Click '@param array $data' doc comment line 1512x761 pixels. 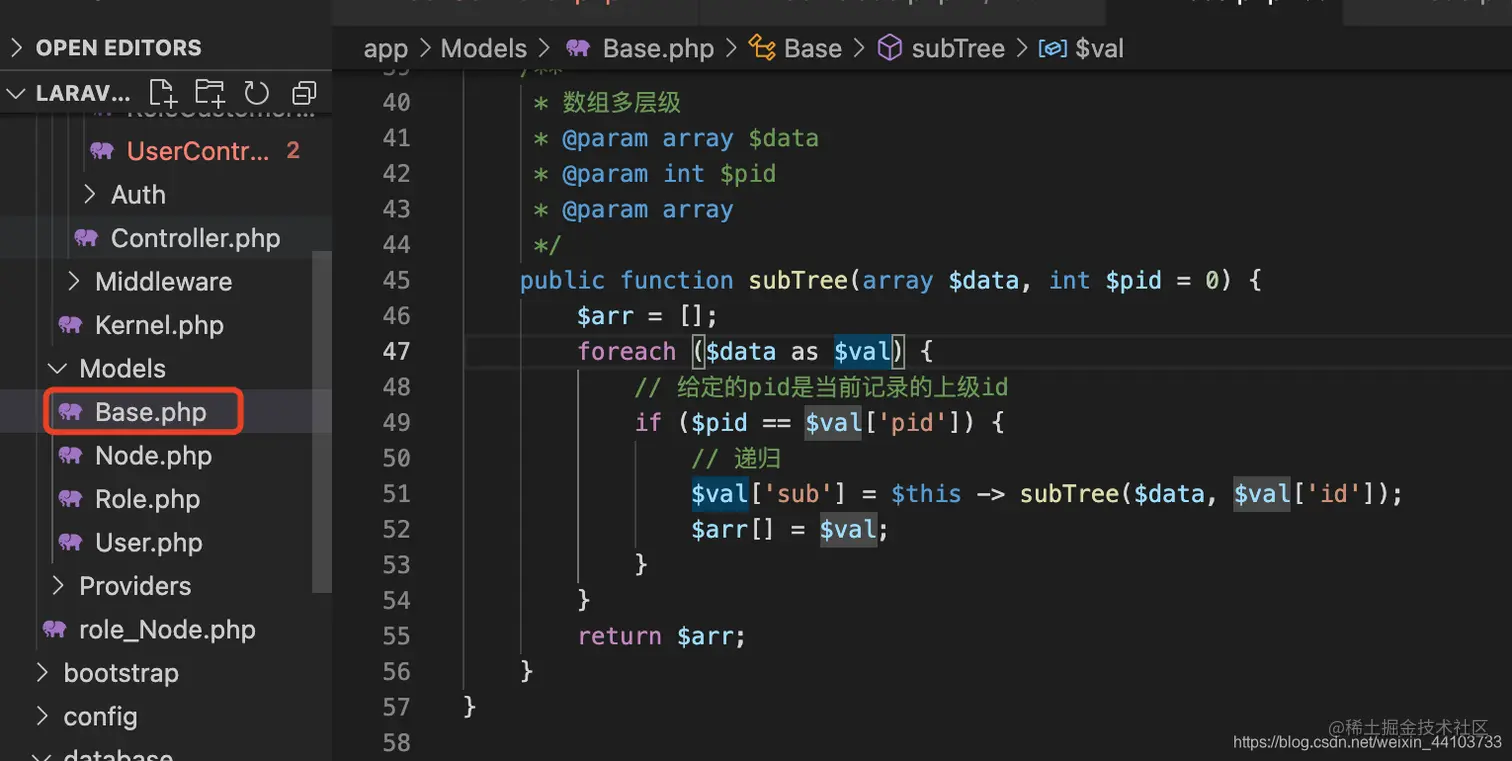click(690, 138)
